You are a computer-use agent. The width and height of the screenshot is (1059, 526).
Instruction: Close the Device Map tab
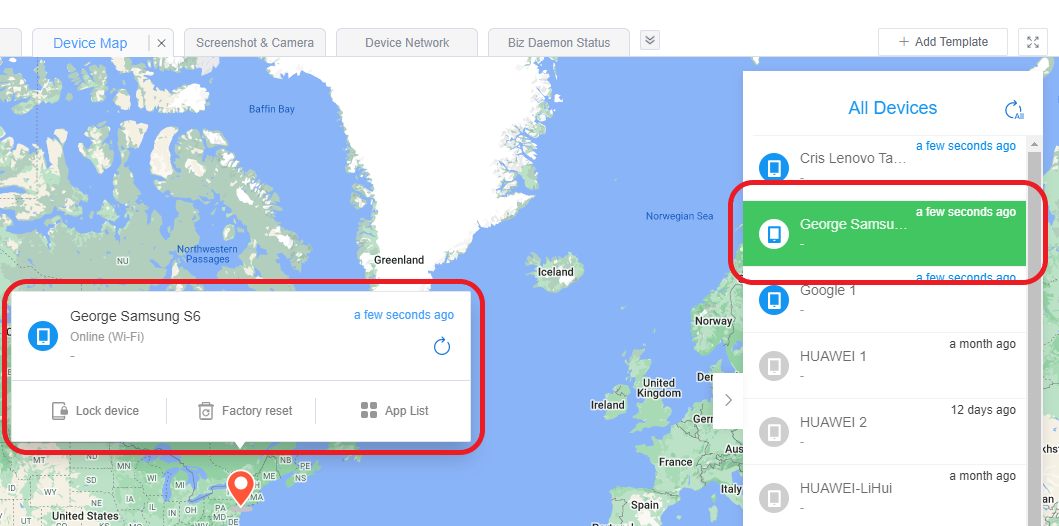[161, 43]
